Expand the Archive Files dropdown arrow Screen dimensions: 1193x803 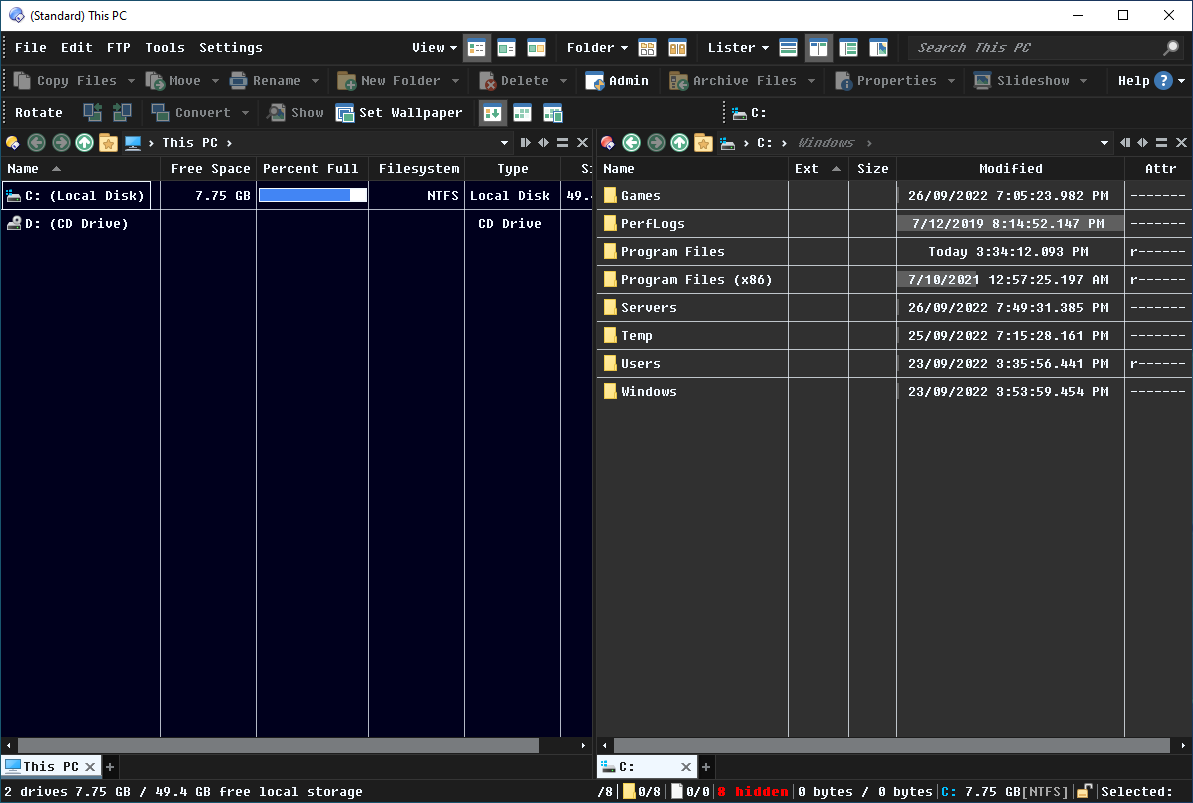[811, 81]
